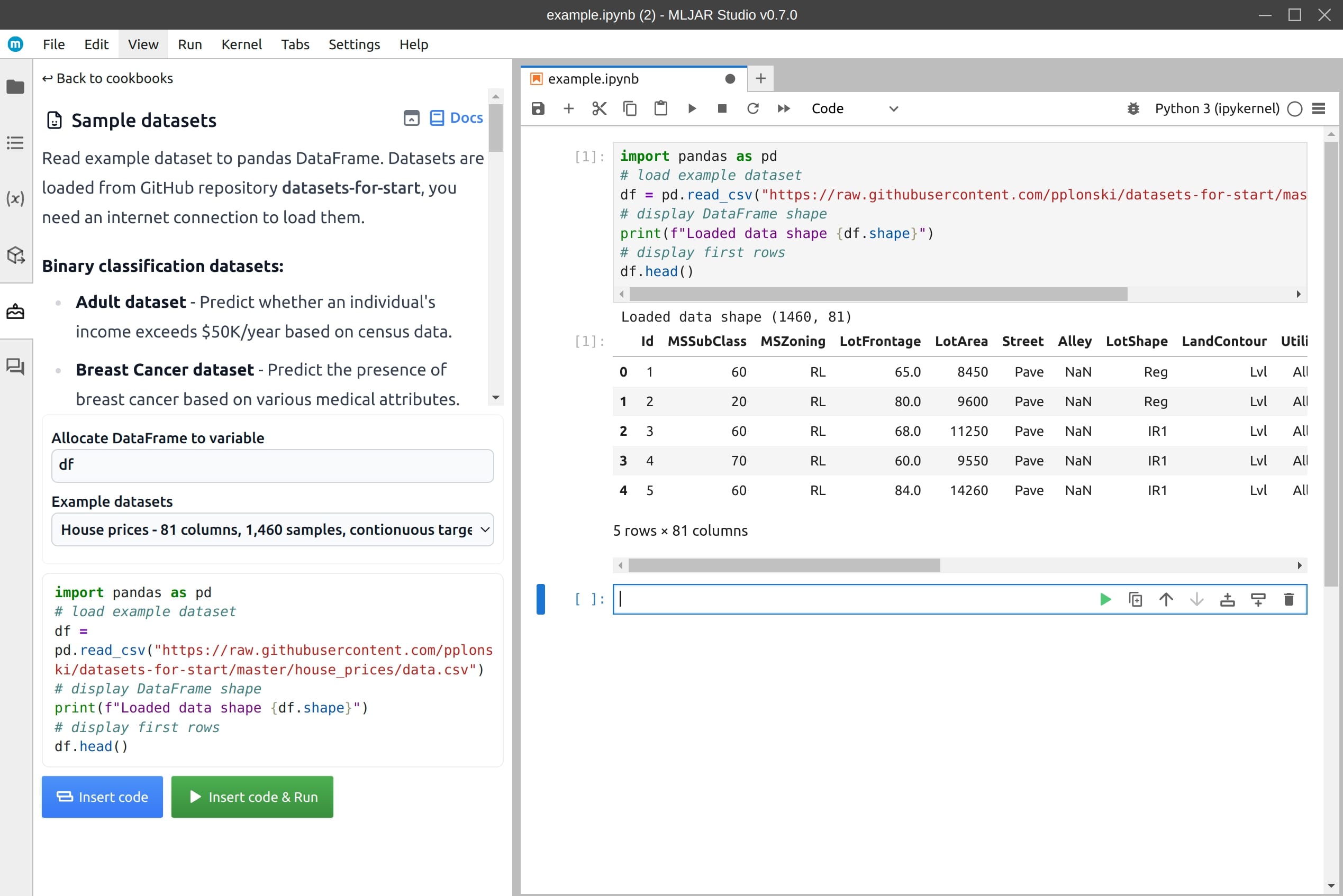Duplicate the active cell
This screenshot has height=896, width=1343.
click(1136, 599)
